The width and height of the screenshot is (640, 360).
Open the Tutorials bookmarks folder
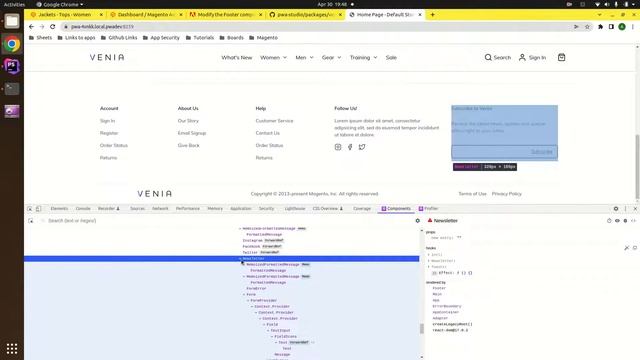click(x=200, y=38)
